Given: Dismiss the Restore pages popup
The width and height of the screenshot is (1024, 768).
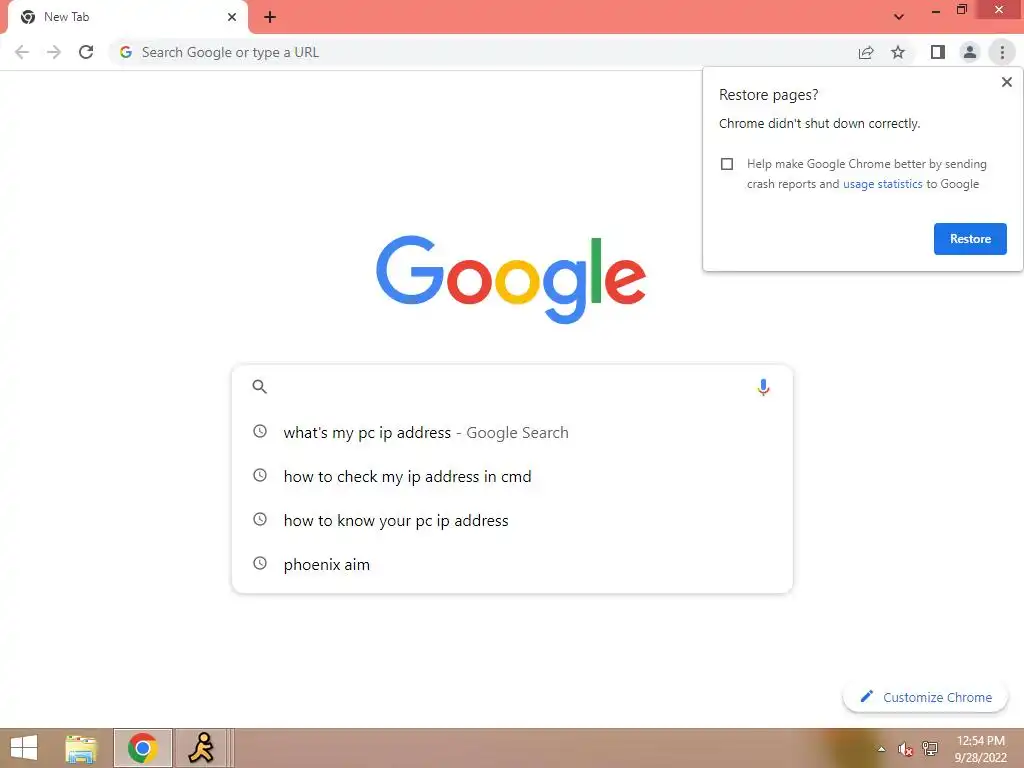Looking at the screenshot, I should click(x=1006, y=82).
